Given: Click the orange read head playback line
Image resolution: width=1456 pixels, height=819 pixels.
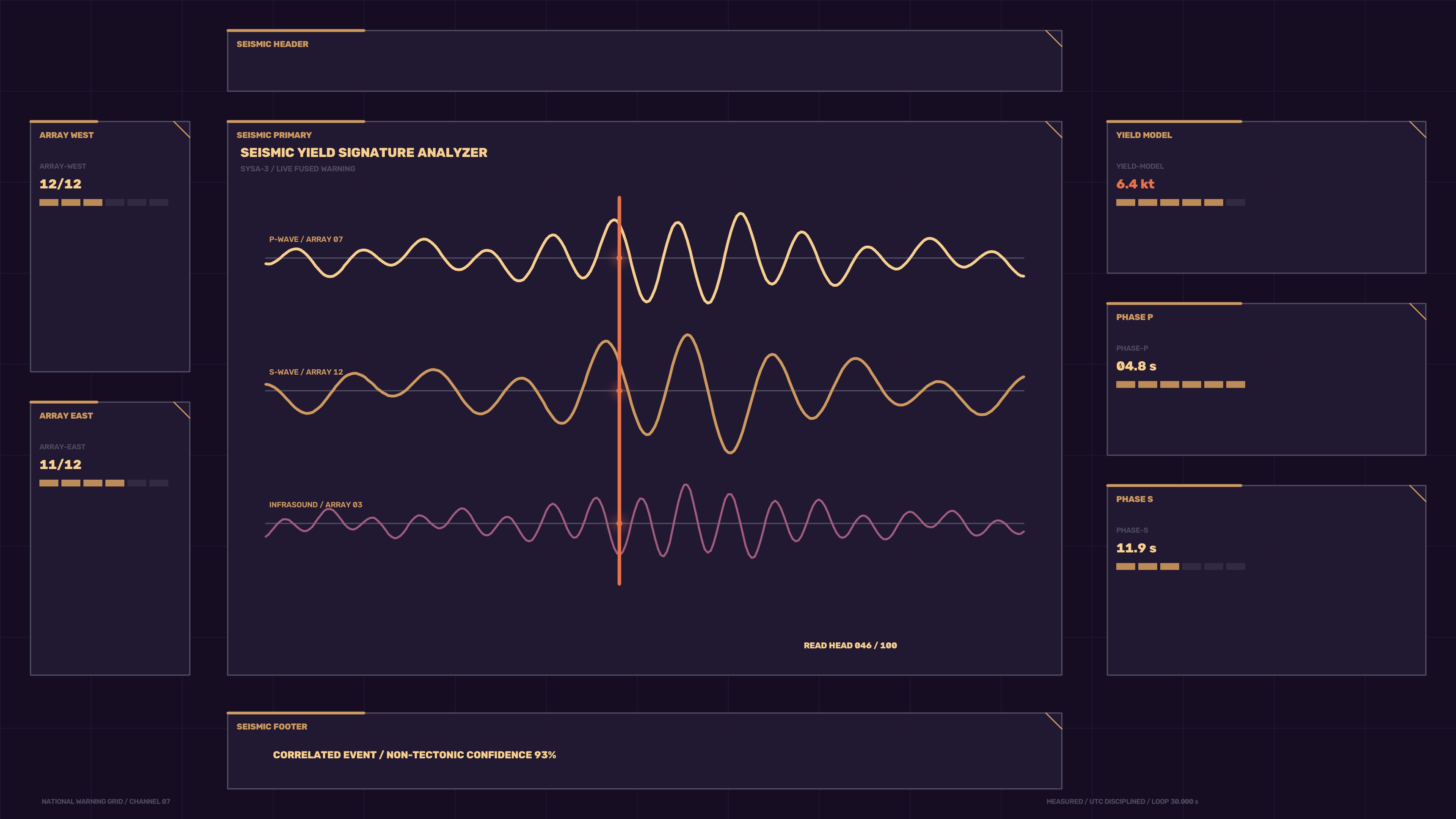Looking at the screenshot, I should (x=620, y=391).
